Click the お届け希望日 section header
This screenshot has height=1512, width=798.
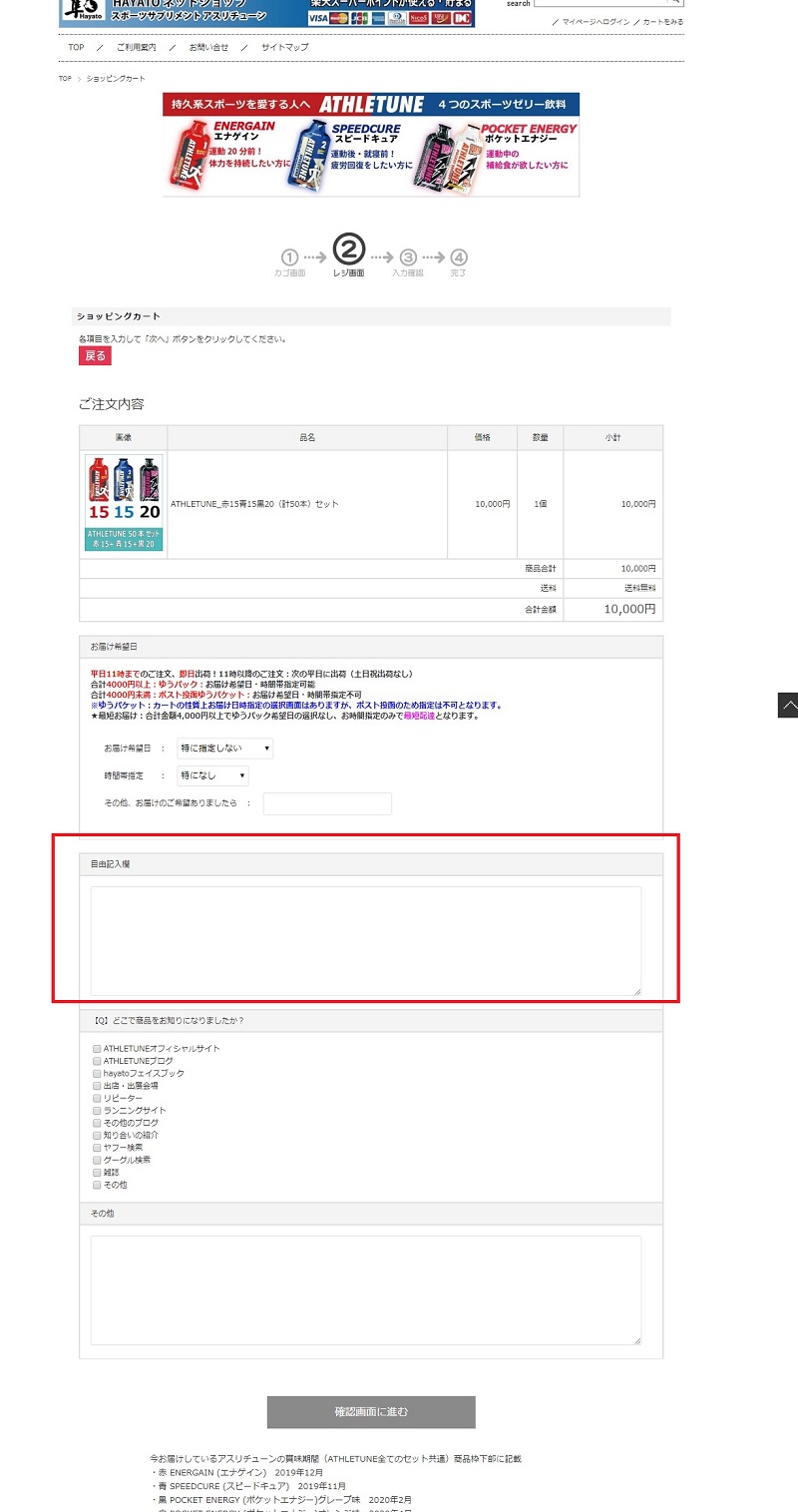[371, 647]
